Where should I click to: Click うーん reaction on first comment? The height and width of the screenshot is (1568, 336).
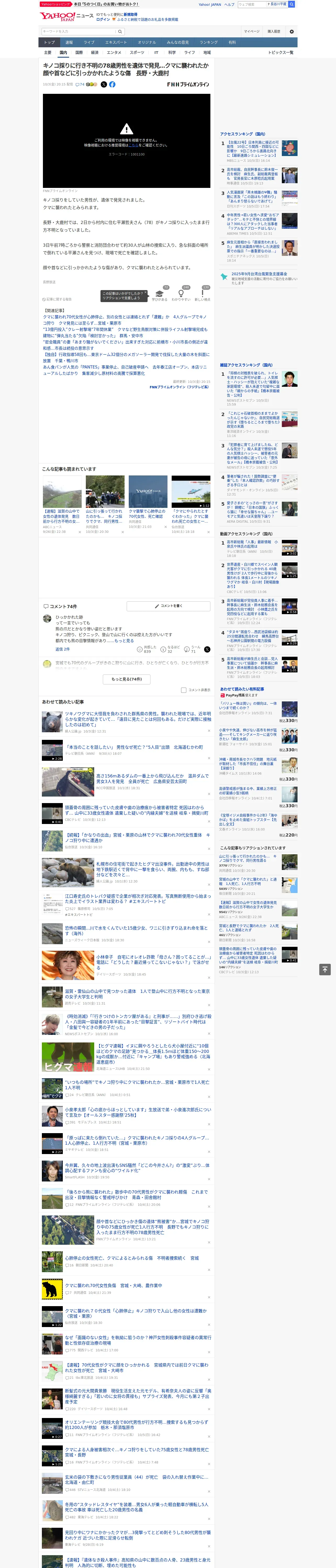(x=193, y=649)
